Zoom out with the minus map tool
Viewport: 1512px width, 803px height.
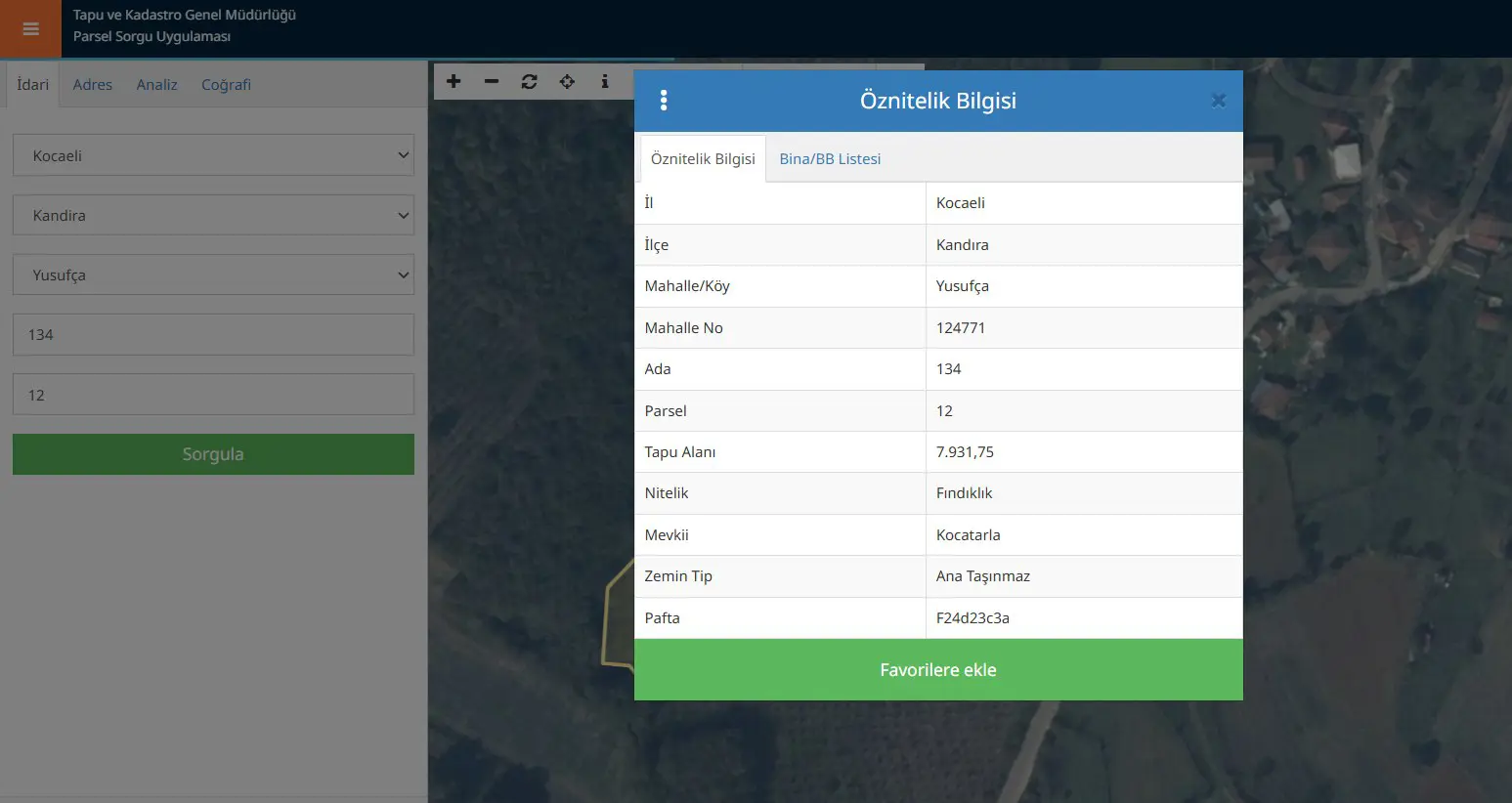tap(492, 81)
